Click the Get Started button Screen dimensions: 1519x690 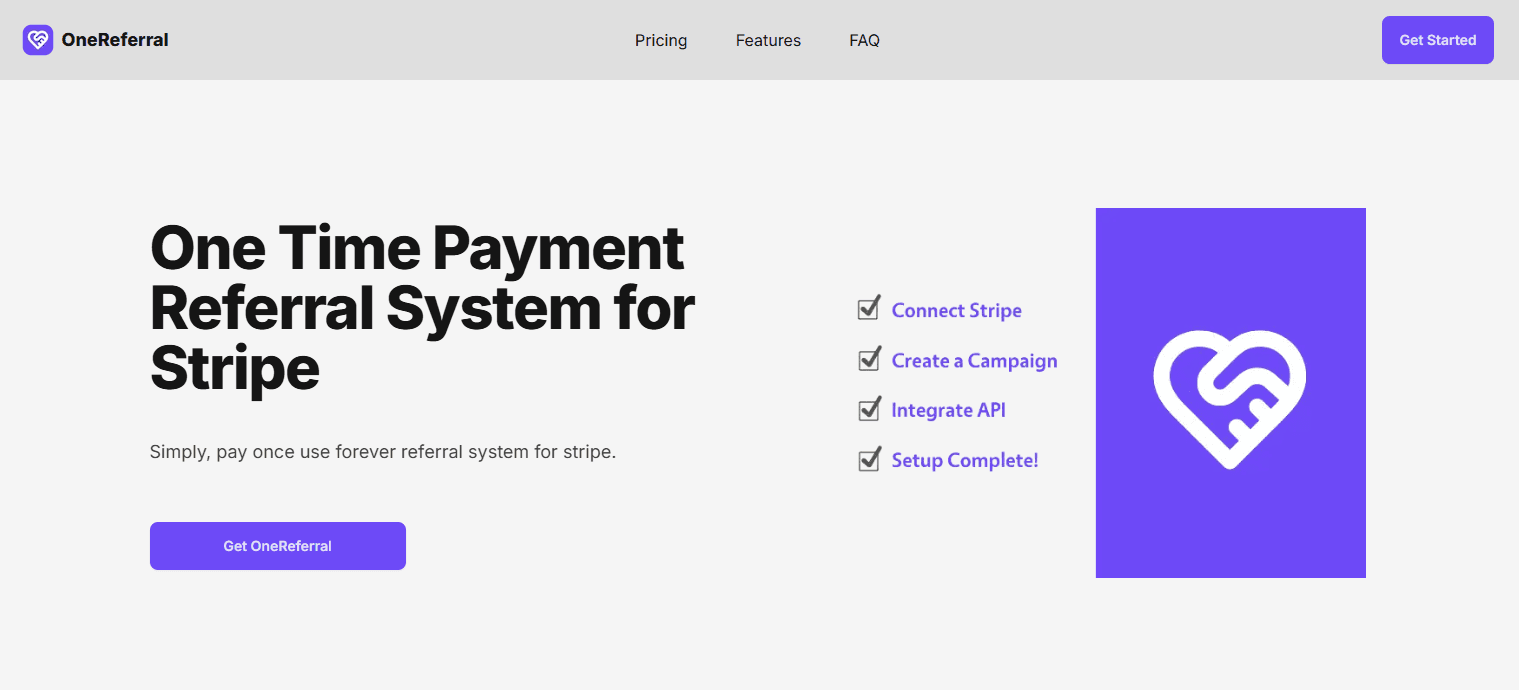[1437, 40]
